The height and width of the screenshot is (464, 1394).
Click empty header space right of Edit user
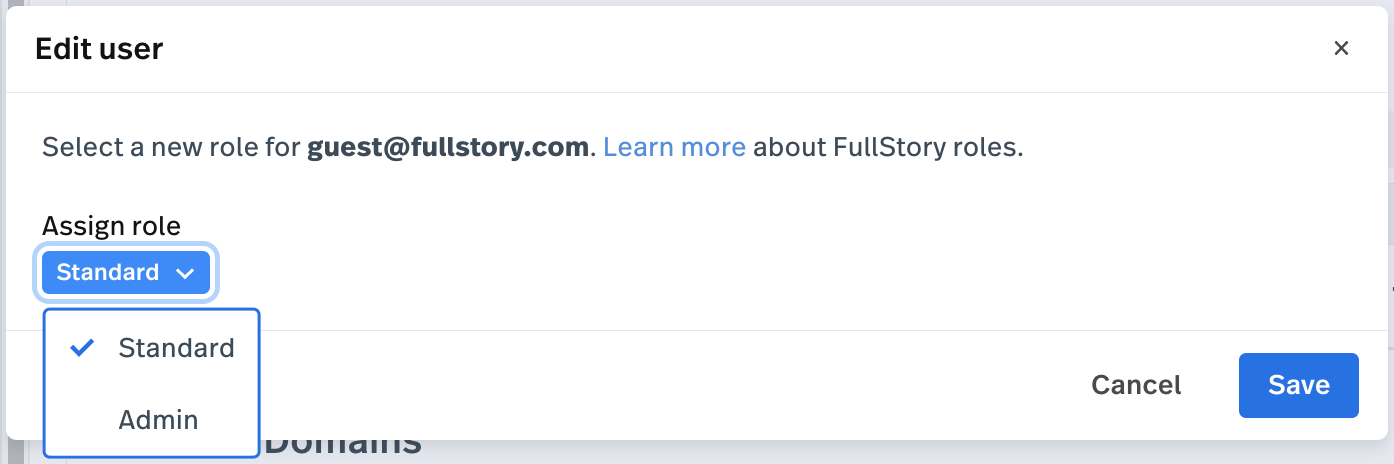click(700, 48)
